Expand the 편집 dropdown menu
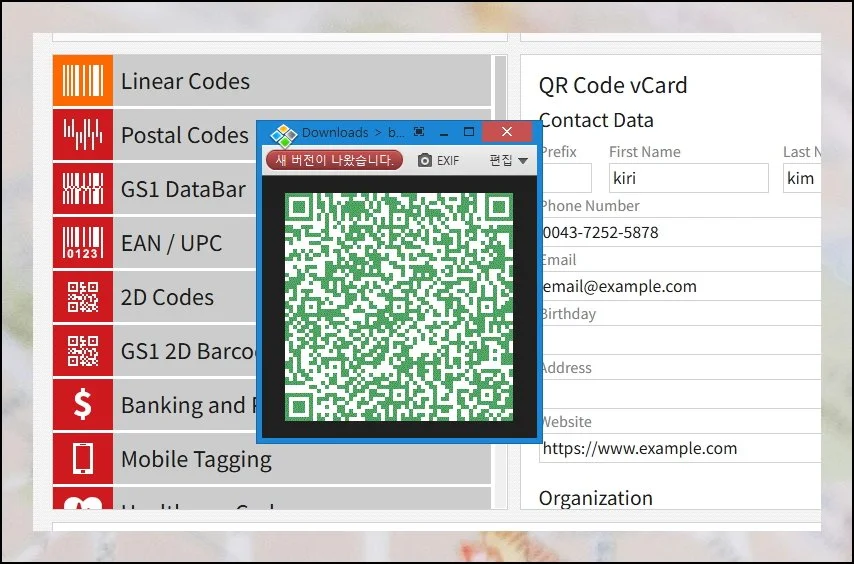Screen dimensions: 854x564 pos(508,160)
